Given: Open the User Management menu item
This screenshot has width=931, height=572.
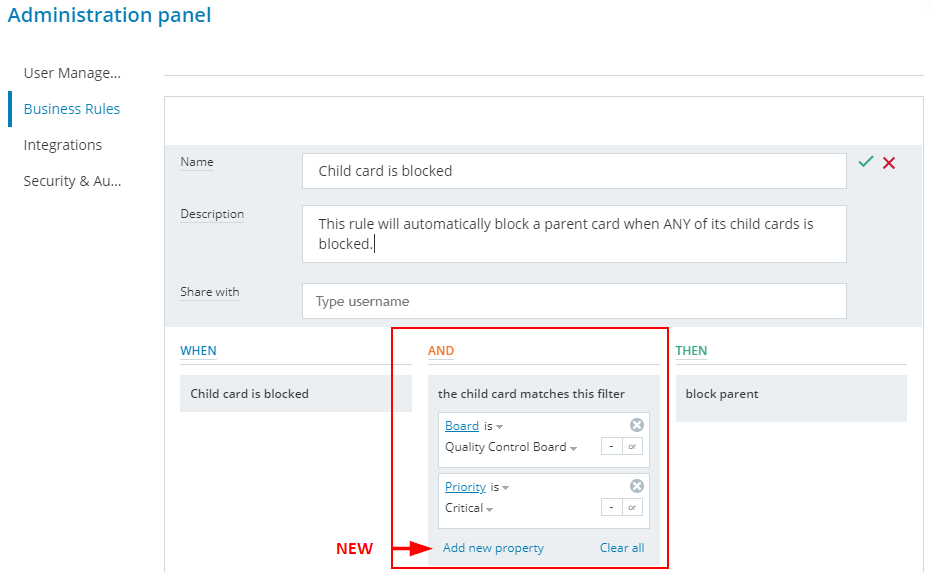Looking at the screenshot, I should coord(72,73).
